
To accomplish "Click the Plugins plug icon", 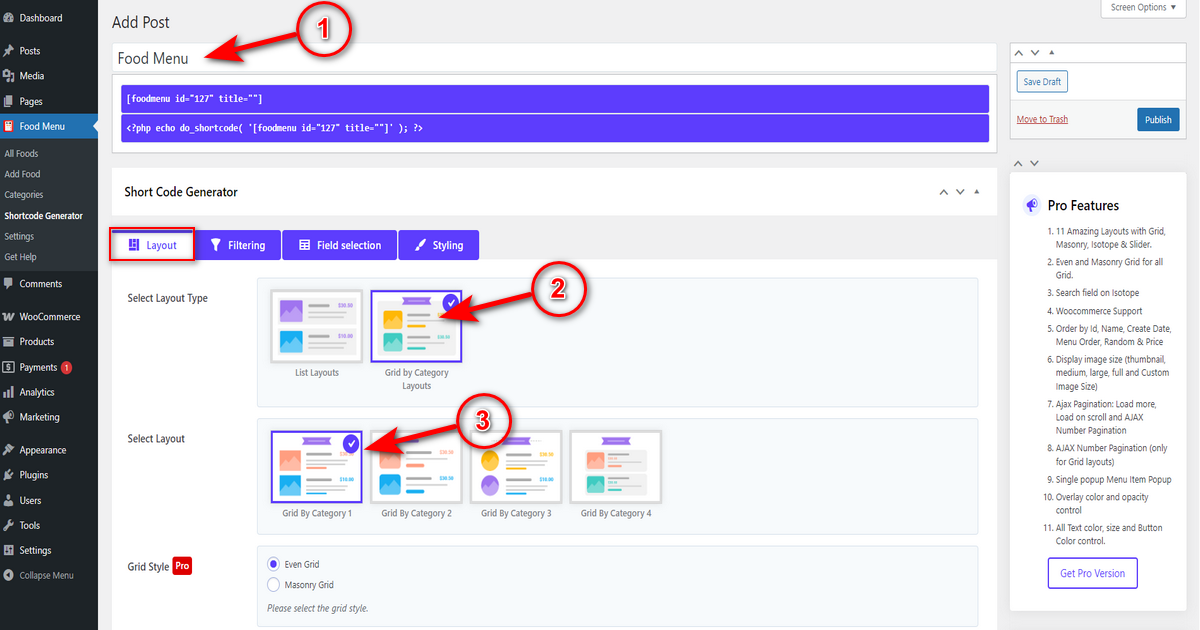I will pos(9,475).
